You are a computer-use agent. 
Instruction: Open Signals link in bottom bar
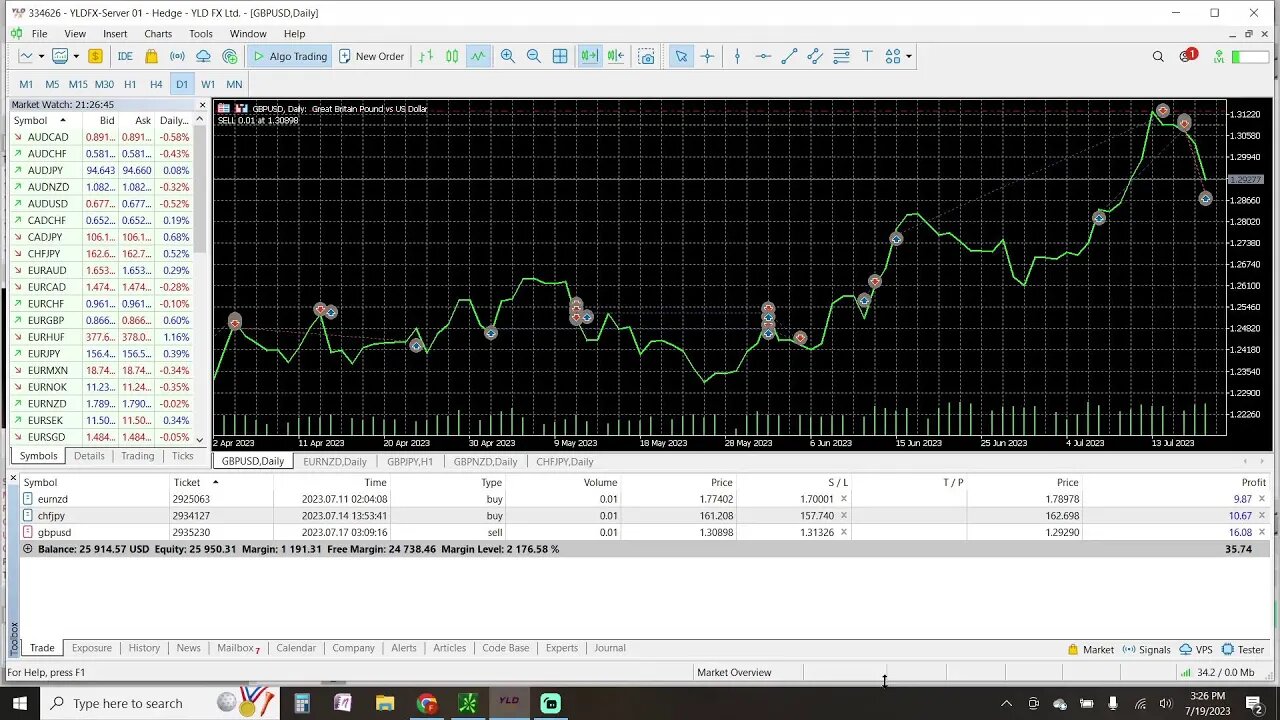[1147, 649]
